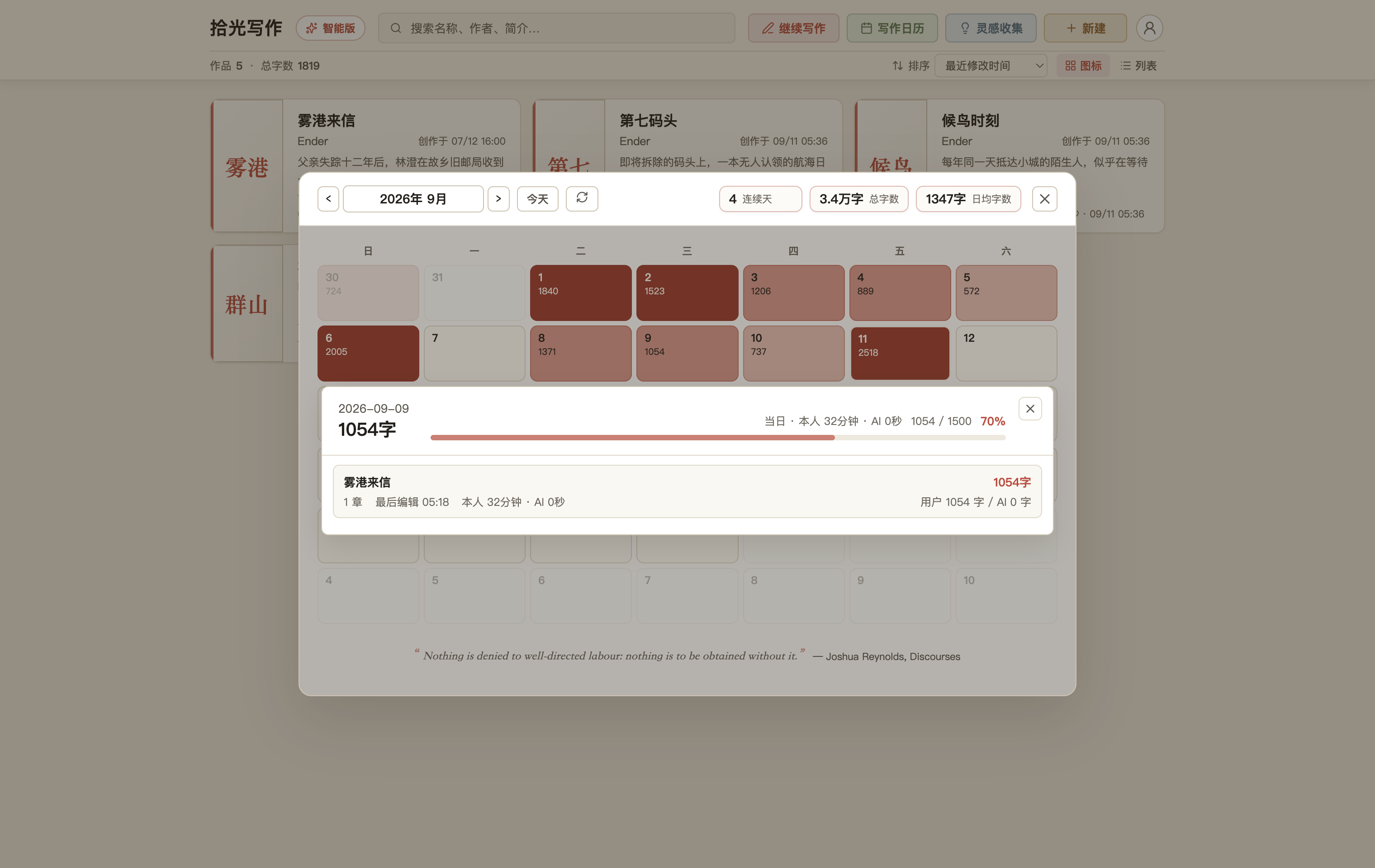Image resolution: width=1375 pixels, height=868 pixels.
Task: Open the user profile avatar
Action: point(1149,28)
